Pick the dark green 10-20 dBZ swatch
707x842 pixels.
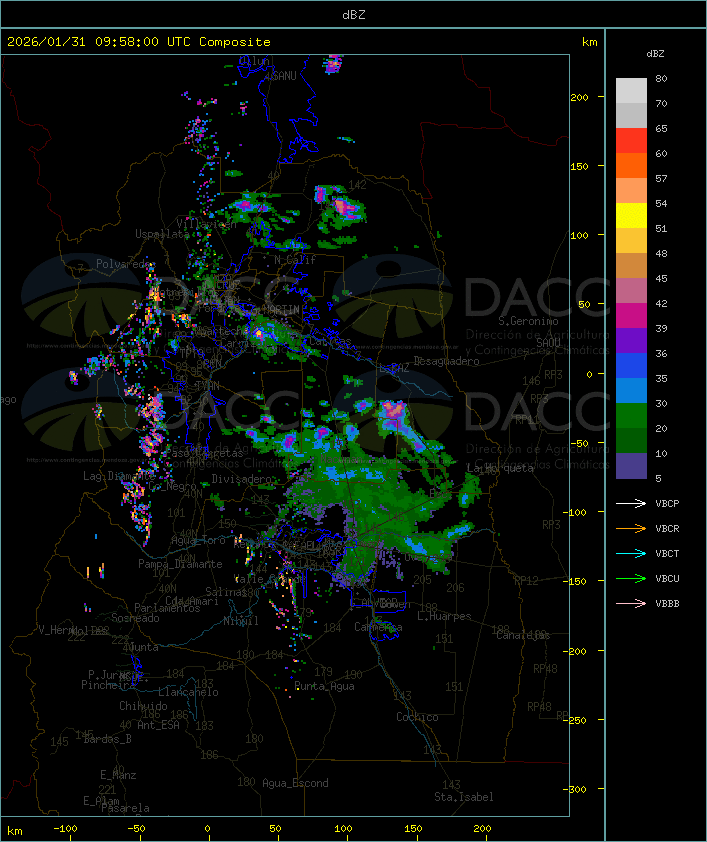click(631, 441)
